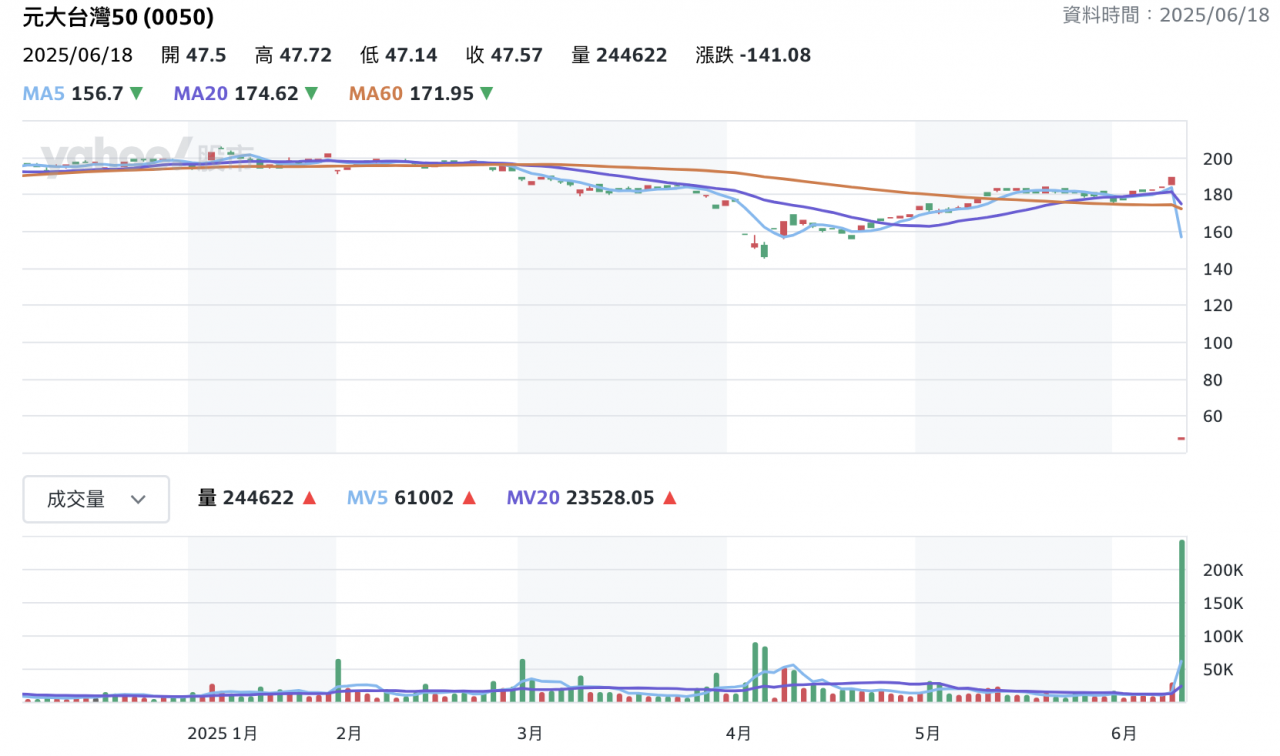This screenshot has width=1280, height=756.
Task: Click the 80 price axis label
Action: pos(1214,380)
